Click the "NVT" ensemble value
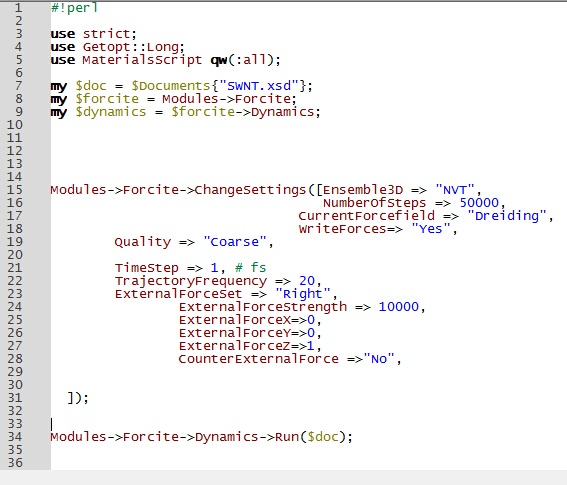 tap(455, 190)
